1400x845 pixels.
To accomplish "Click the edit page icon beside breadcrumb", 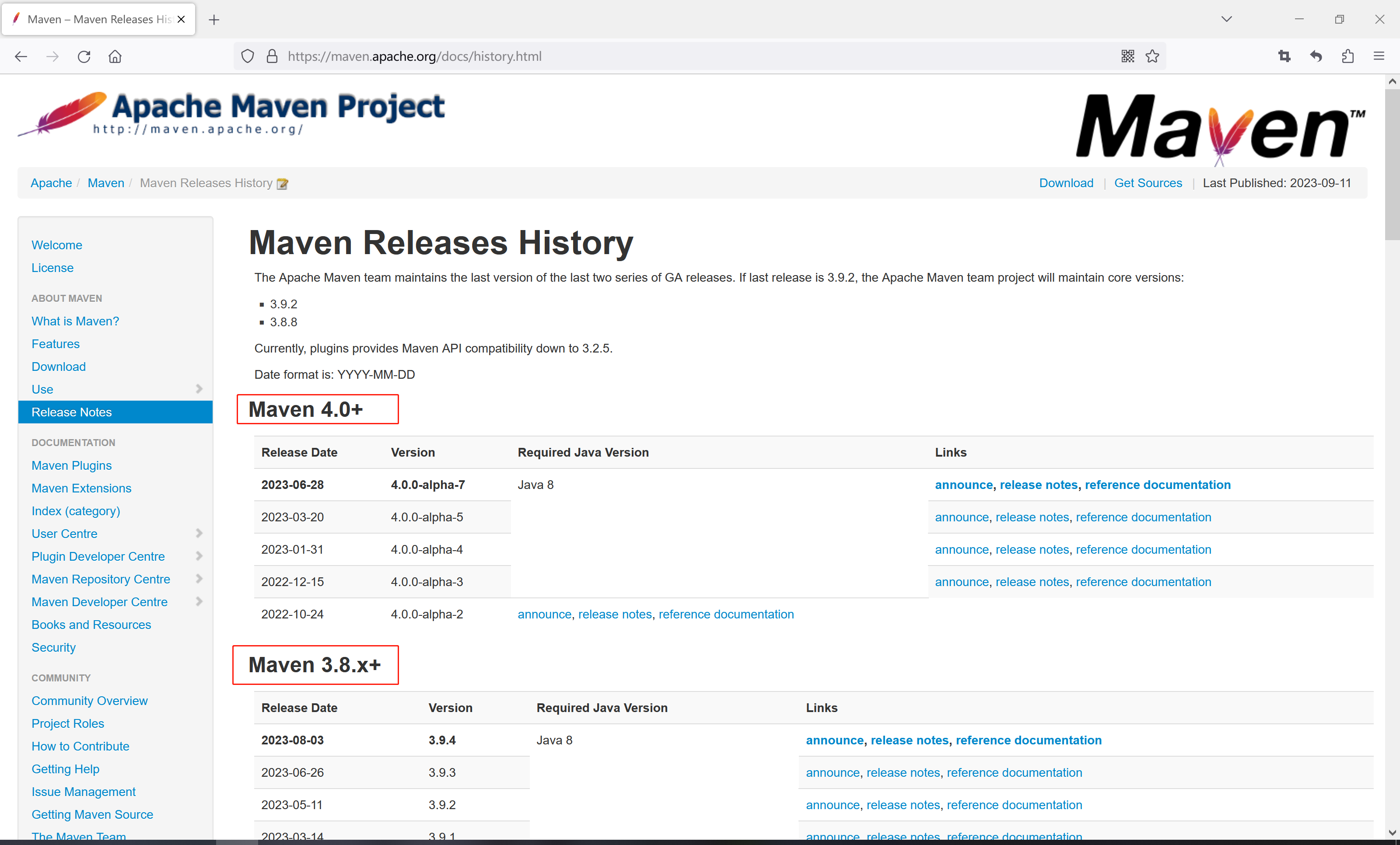I will click(x=282, y=183).
